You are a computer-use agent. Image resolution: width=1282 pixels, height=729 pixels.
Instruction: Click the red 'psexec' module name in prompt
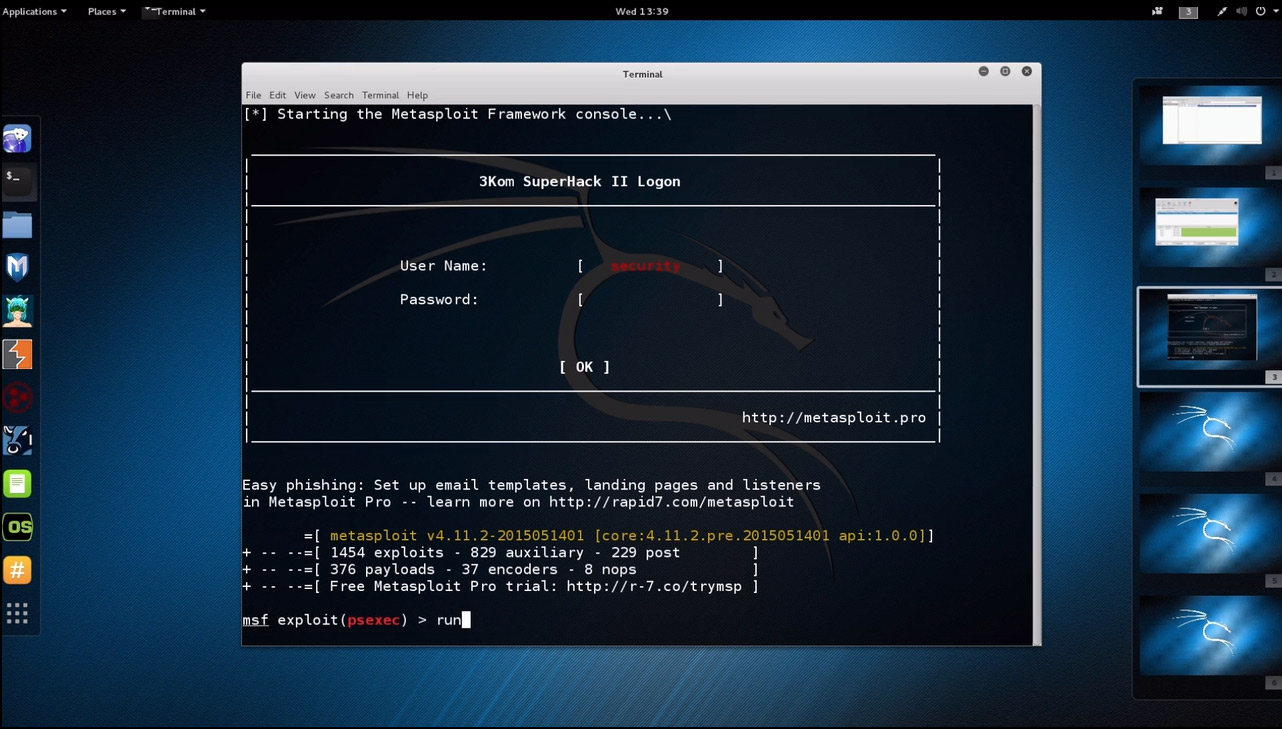click(374, 620)
